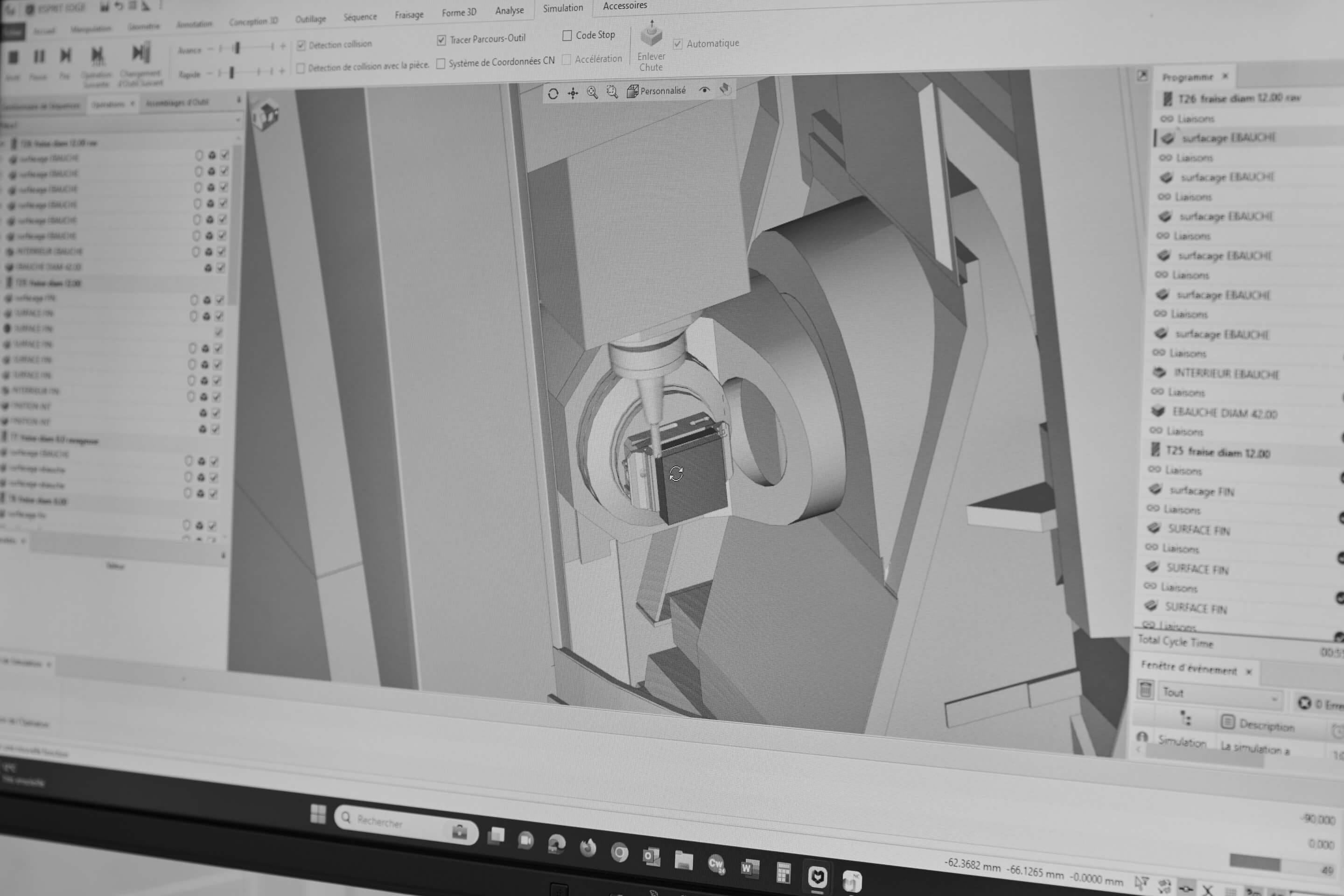This screenshot has height=896, width=1344.
Task: Toggle the Automatique checkbox
Action: pos(678,44)
